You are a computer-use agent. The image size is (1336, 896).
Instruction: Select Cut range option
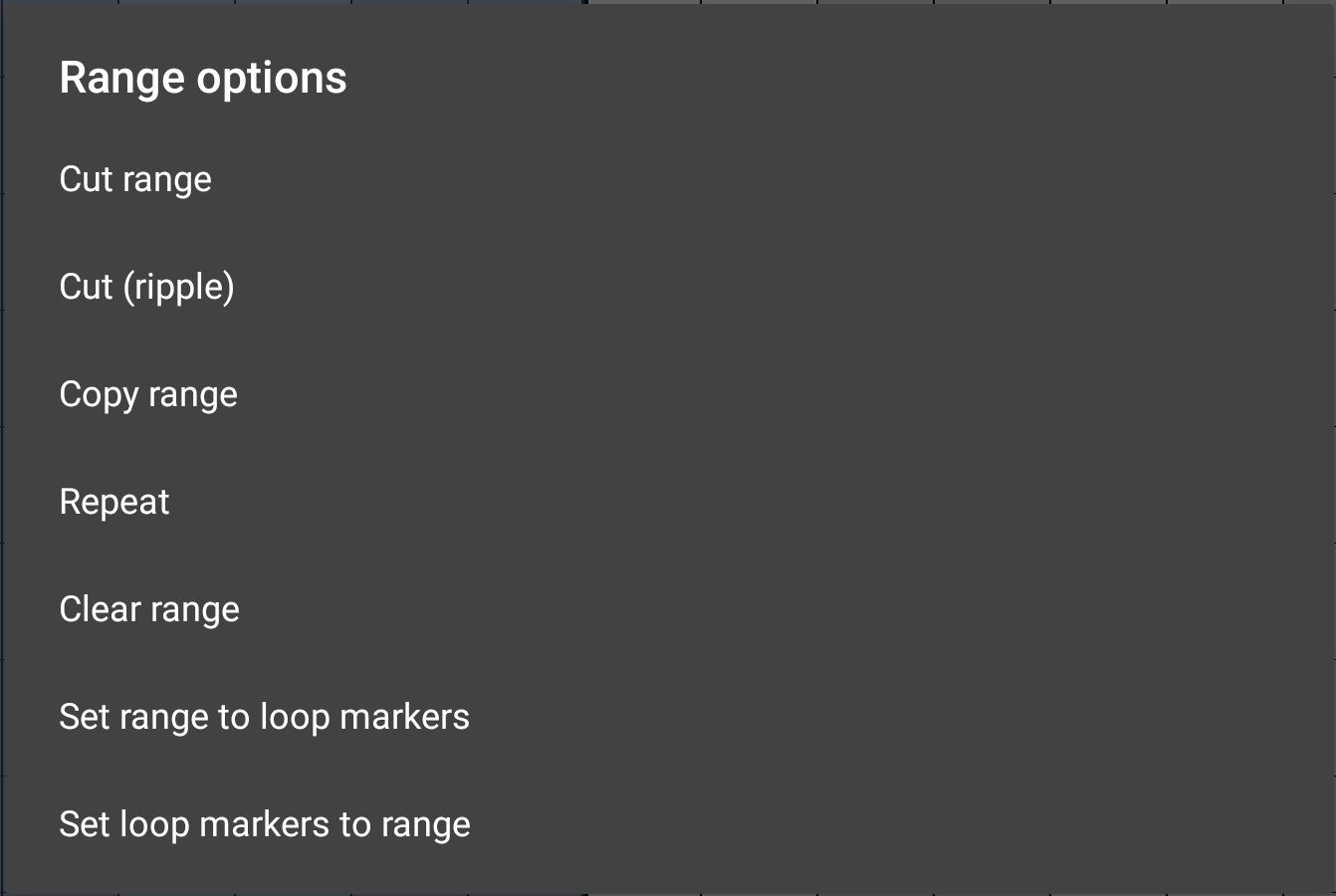(x=135, y=179)
